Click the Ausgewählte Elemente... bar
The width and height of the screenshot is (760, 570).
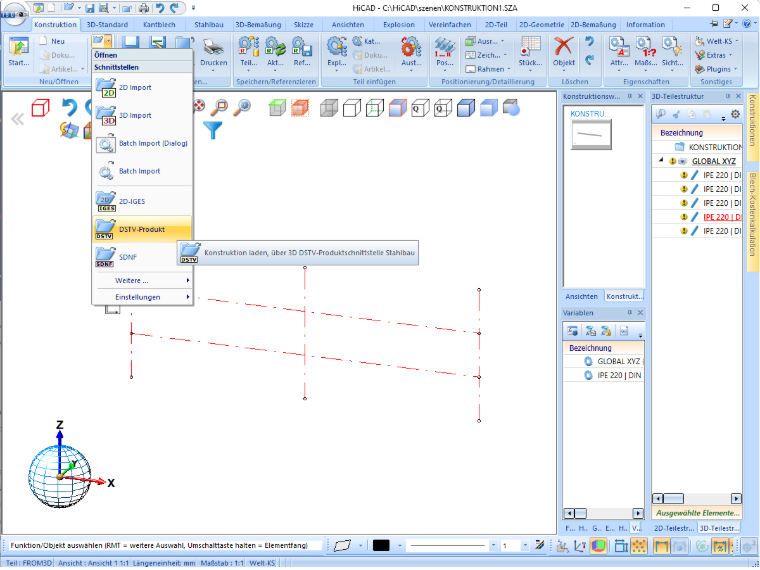pyautogui.click(x=697, y=512)
